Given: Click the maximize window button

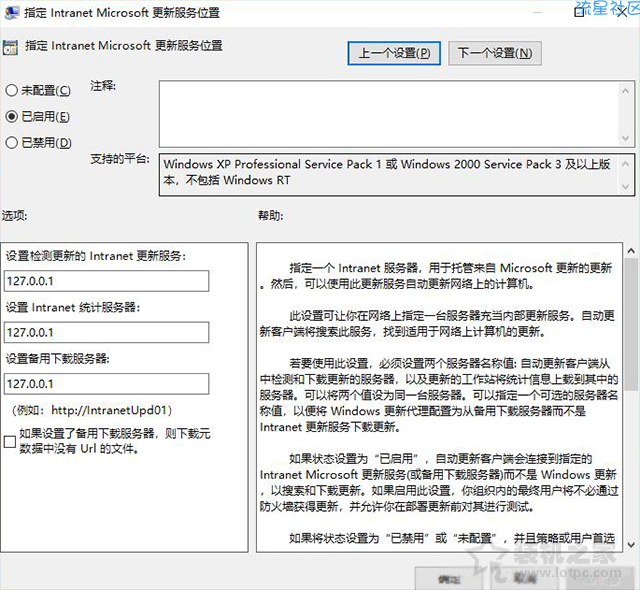Looking at the screenshot, I should click(579, 12).
